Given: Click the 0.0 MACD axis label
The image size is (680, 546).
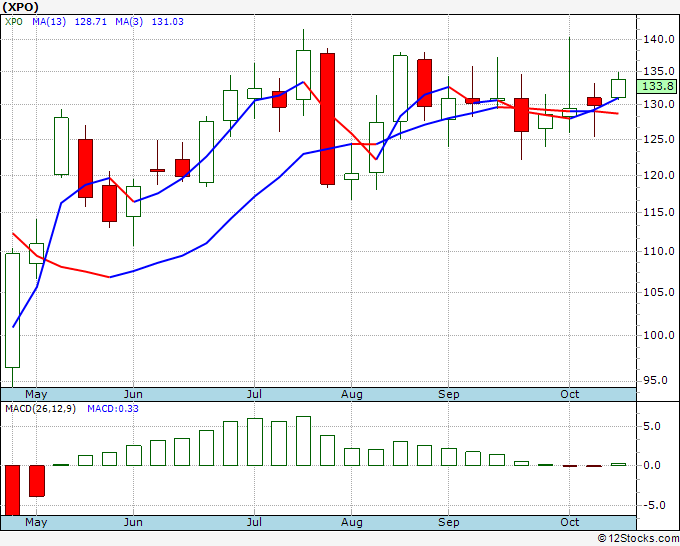Looking at the screenshot, I should [652, 465].
